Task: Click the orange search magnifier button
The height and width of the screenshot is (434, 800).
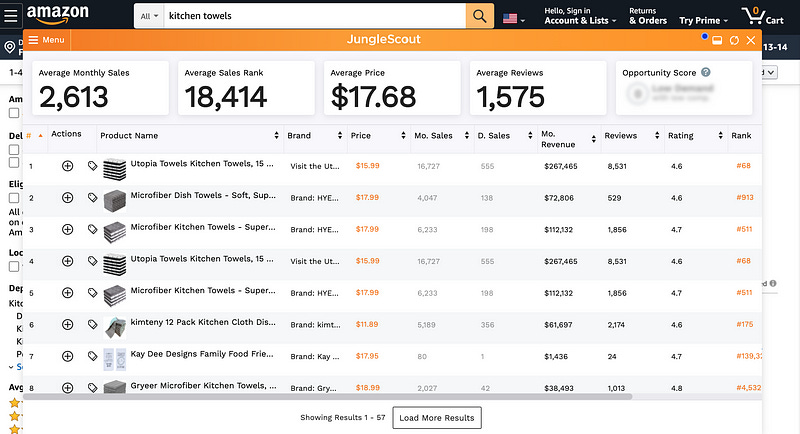Action: coord(480,16)
